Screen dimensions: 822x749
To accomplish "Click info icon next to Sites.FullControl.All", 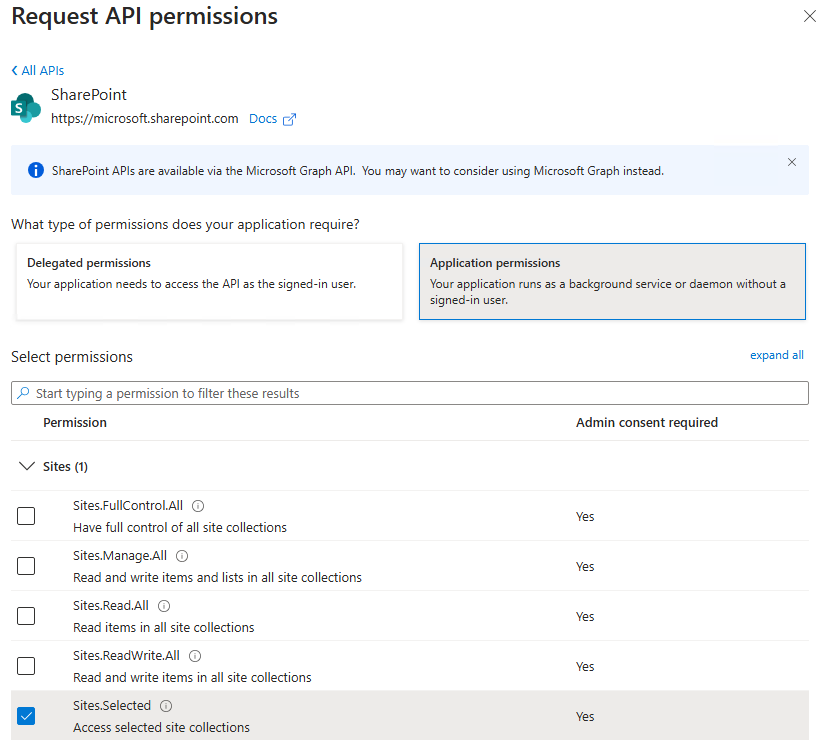I will (x=198, y=506).
